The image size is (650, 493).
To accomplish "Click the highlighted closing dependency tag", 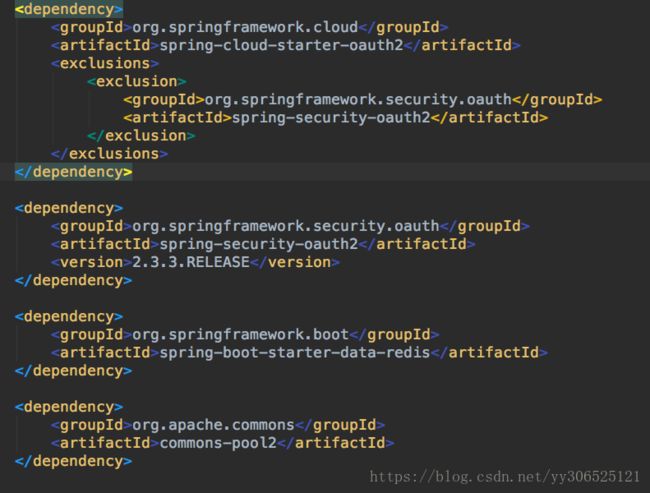I will tap(73, 172).
